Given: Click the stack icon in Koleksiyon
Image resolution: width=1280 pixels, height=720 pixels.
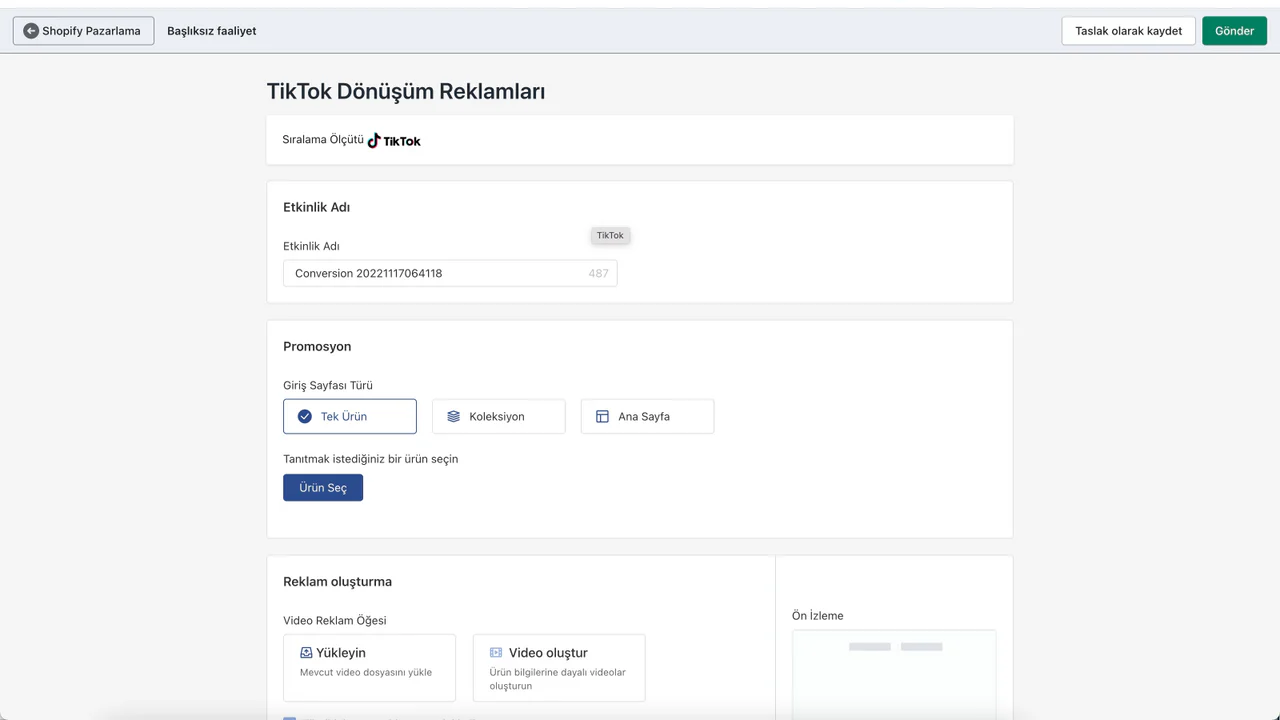Looking at the screenshot, I should 453,416.
